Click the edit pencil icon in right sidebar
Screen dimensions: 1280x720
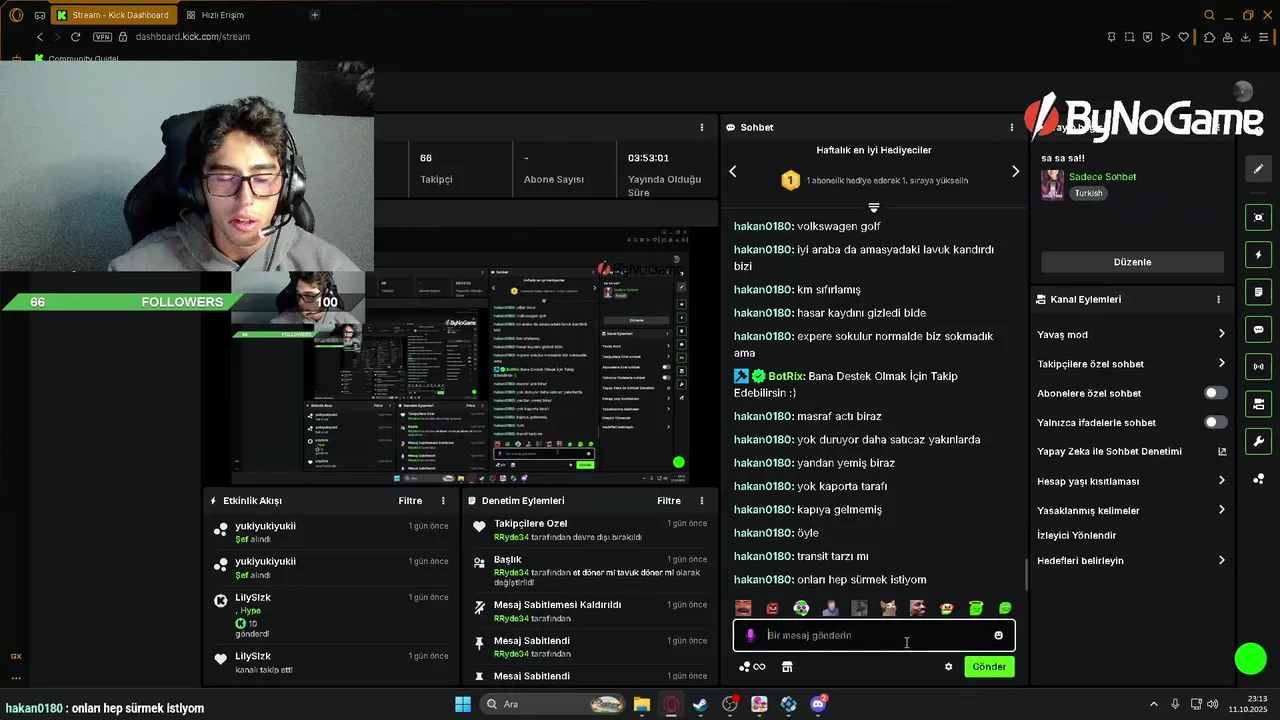pos(1258,169)
